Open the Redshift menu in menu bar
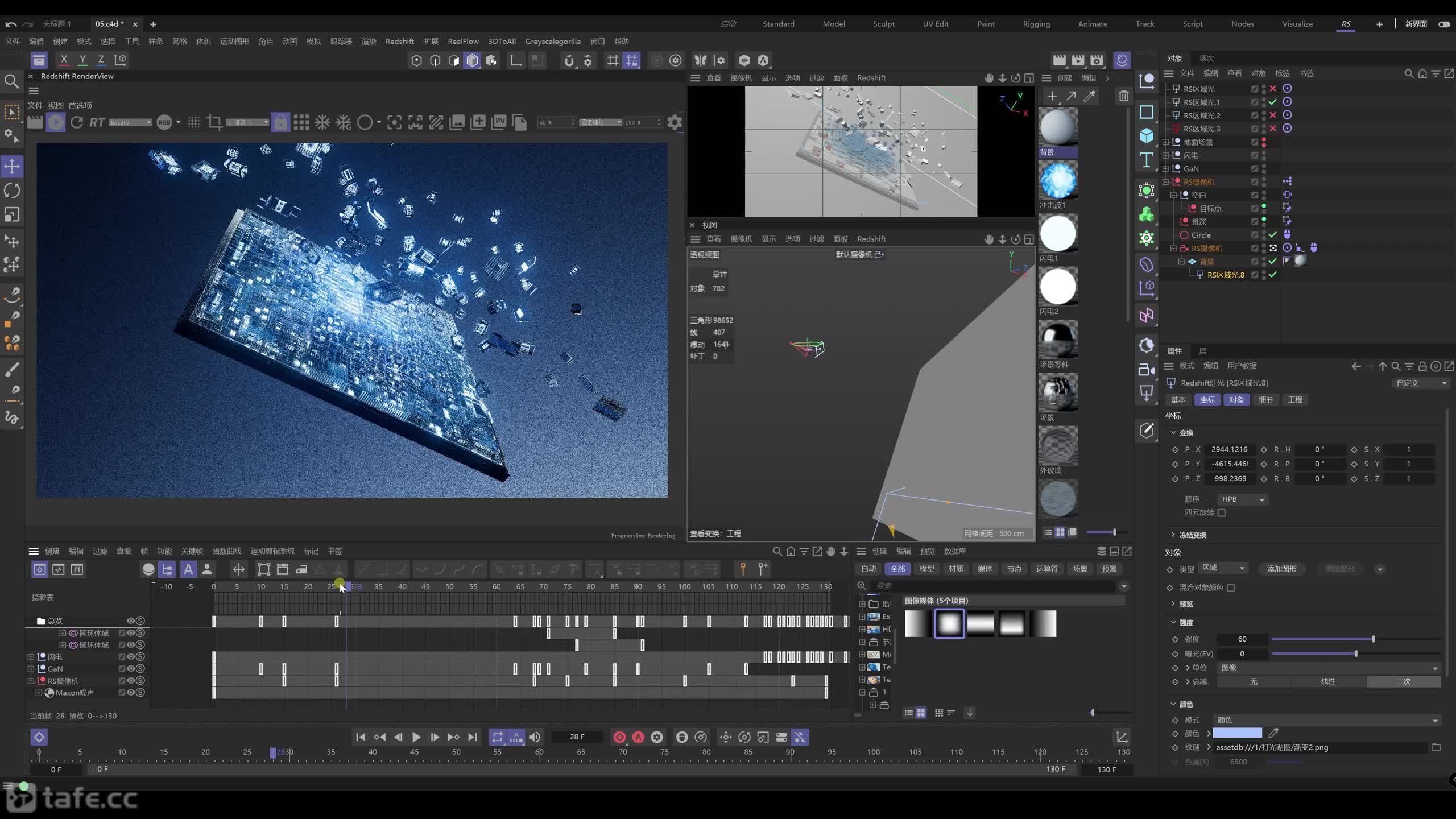1456x819 pixels. click(399, 41)
